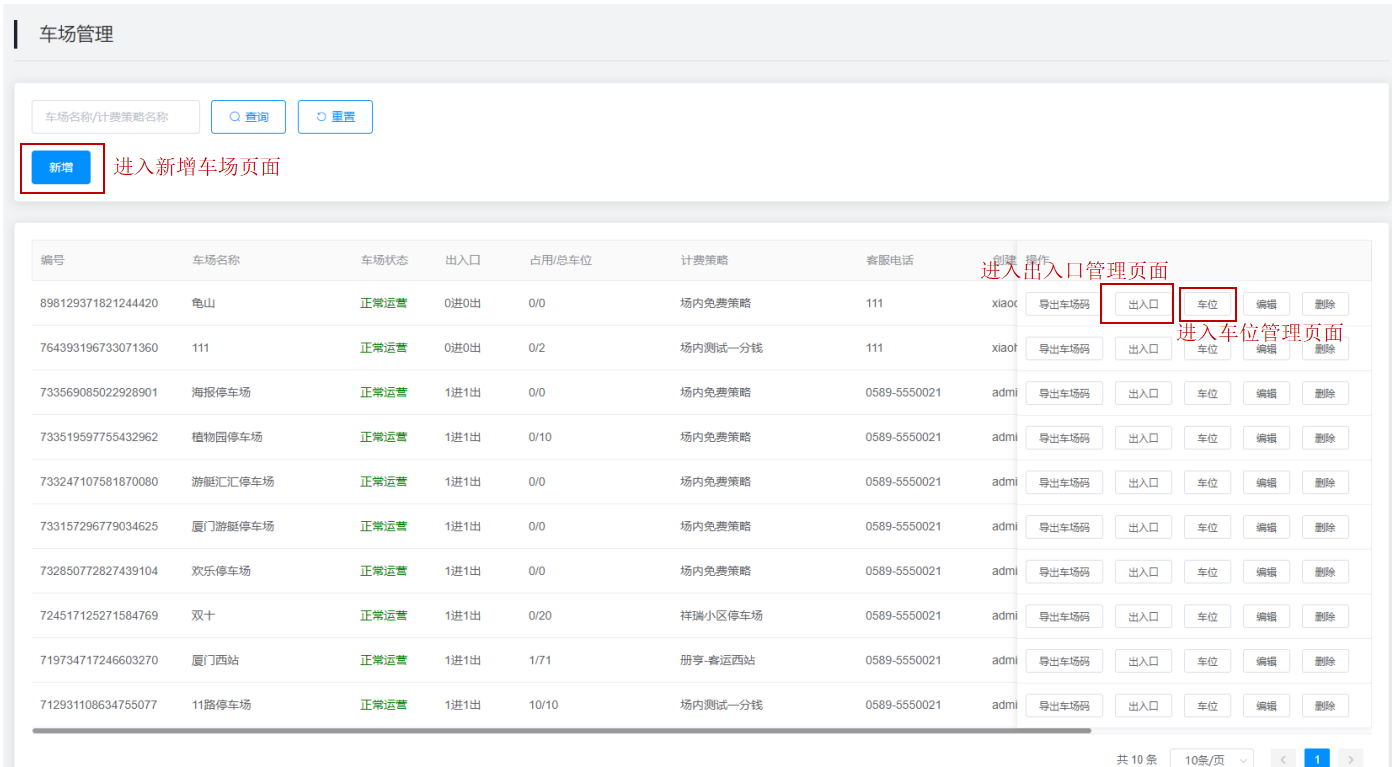Open 车位 for 龟山 parking lot
The width and height of the screenshot is (1392, 767).
tap(1207, 305)
